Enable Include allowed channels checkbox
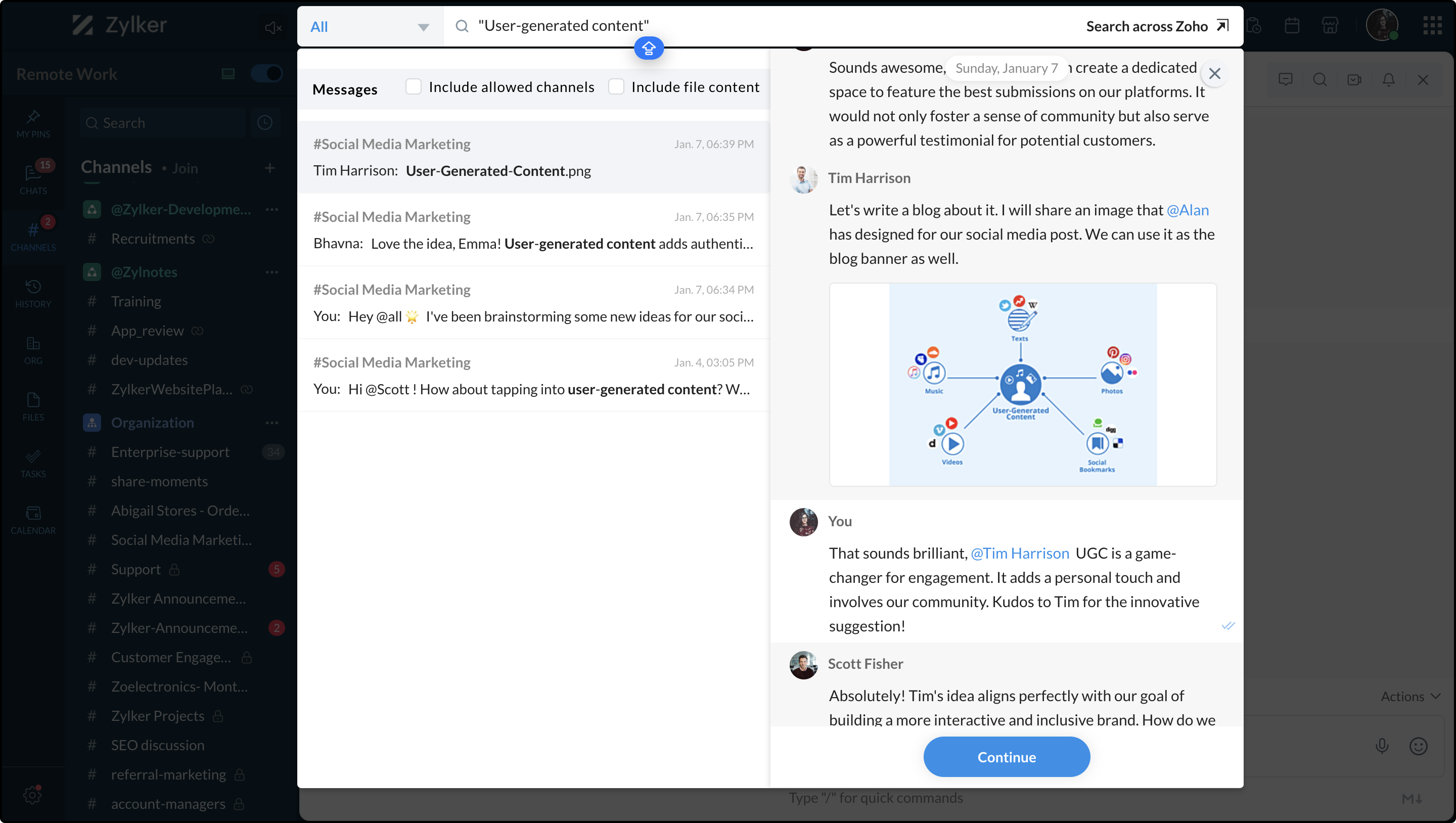The height and width of the screenshot is (823, 1456). tap(413, 86)
